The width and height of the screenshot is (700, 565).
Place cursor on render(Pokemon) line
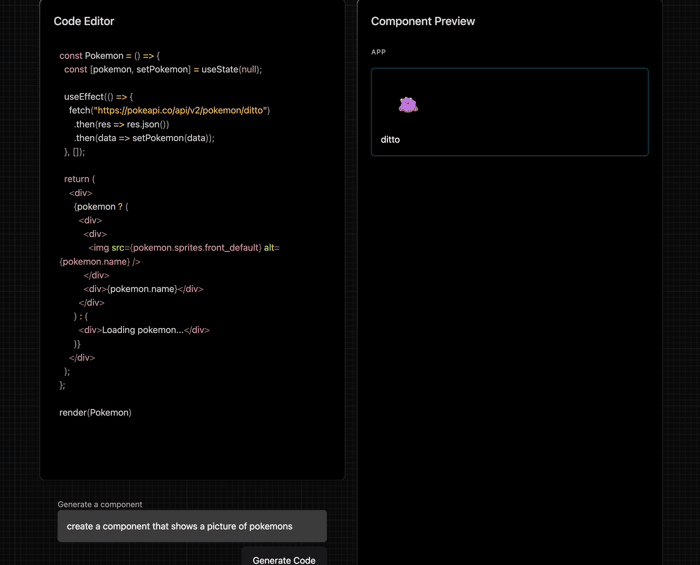pos(96,412)
